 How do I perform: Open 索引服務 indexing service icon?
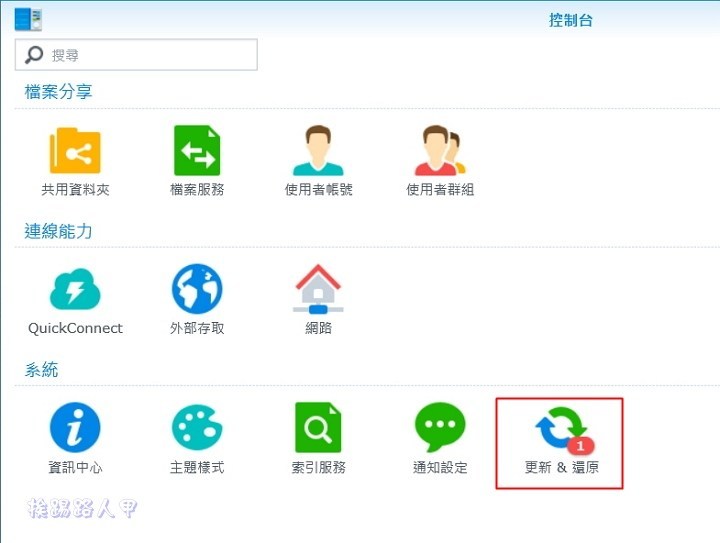click(318, 428)
